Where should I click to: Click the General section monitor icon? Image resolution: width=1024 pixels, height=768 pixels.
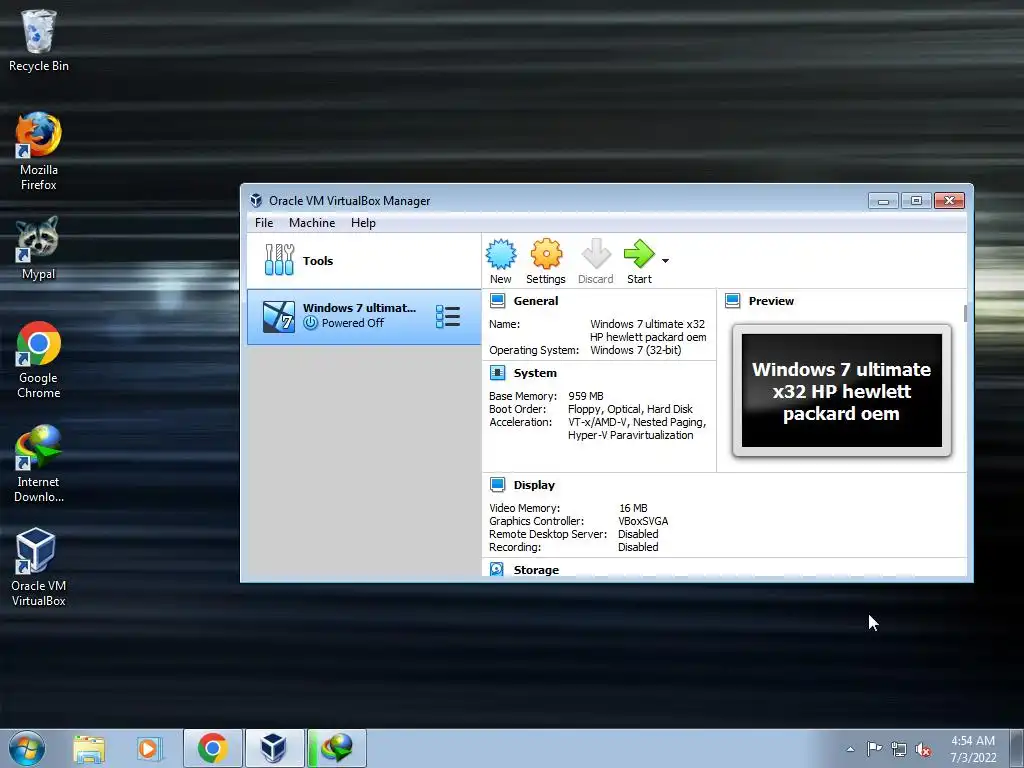pyautogui.click(x=498, y=300)
